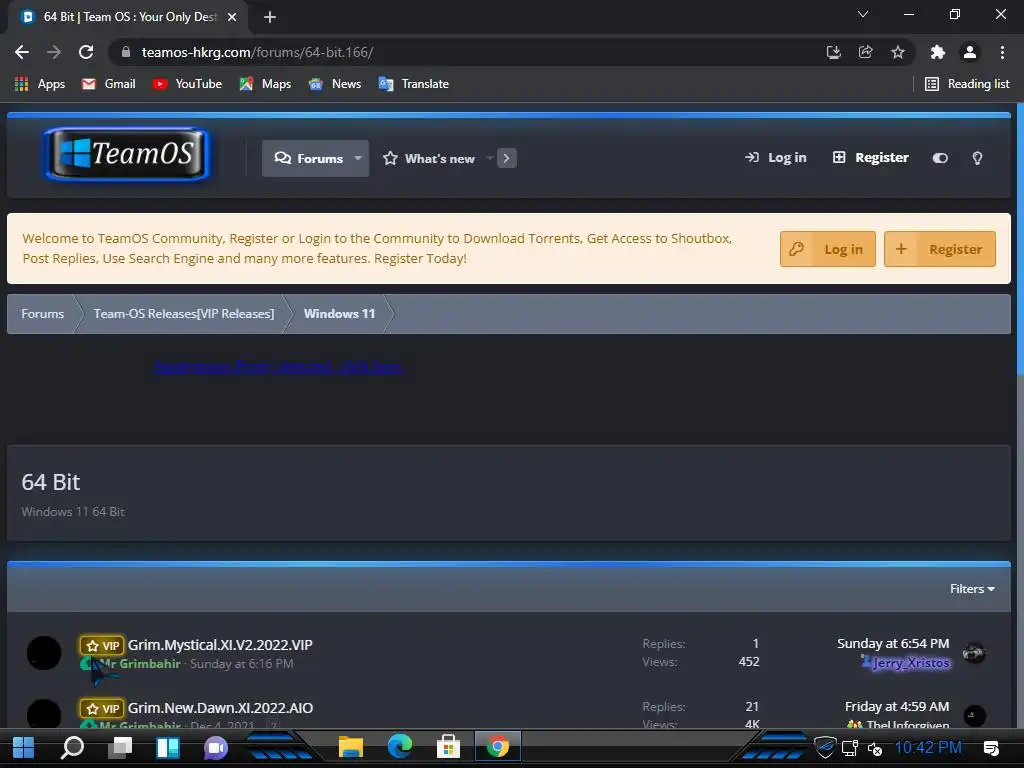Click Jerry_Xristos small avatar thumbnail
The image size is (1024, 768).
[974, 652]
